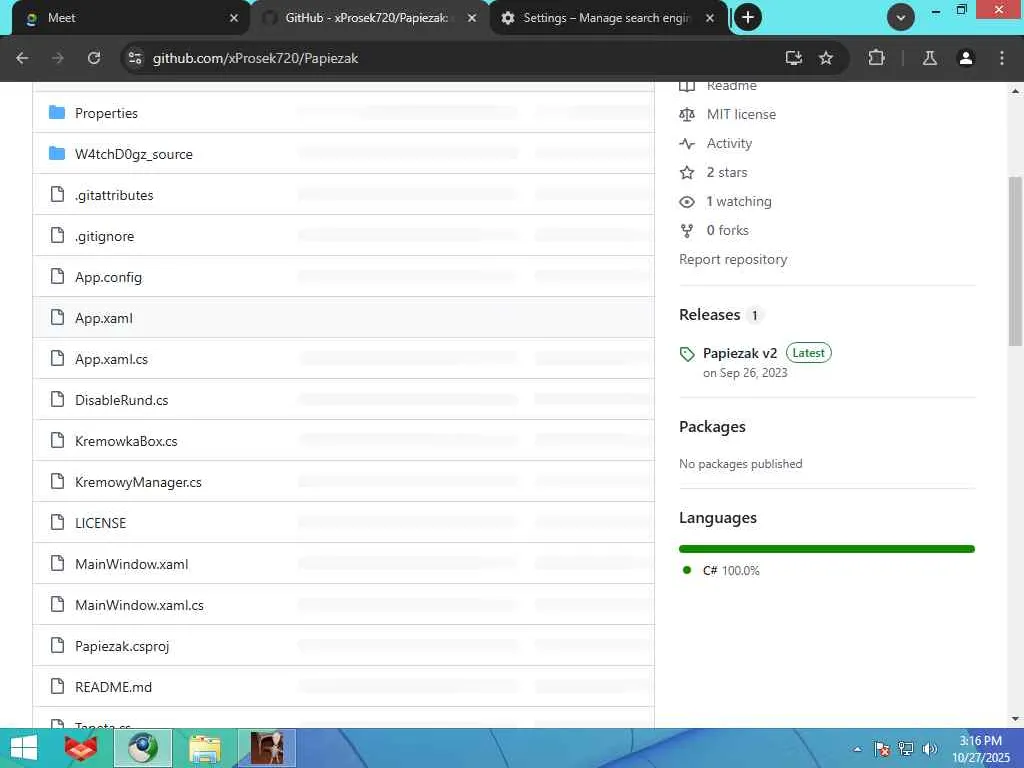Open App.xaml file
The height and width of the screenshot is (768, 1024).
point(104,318)
